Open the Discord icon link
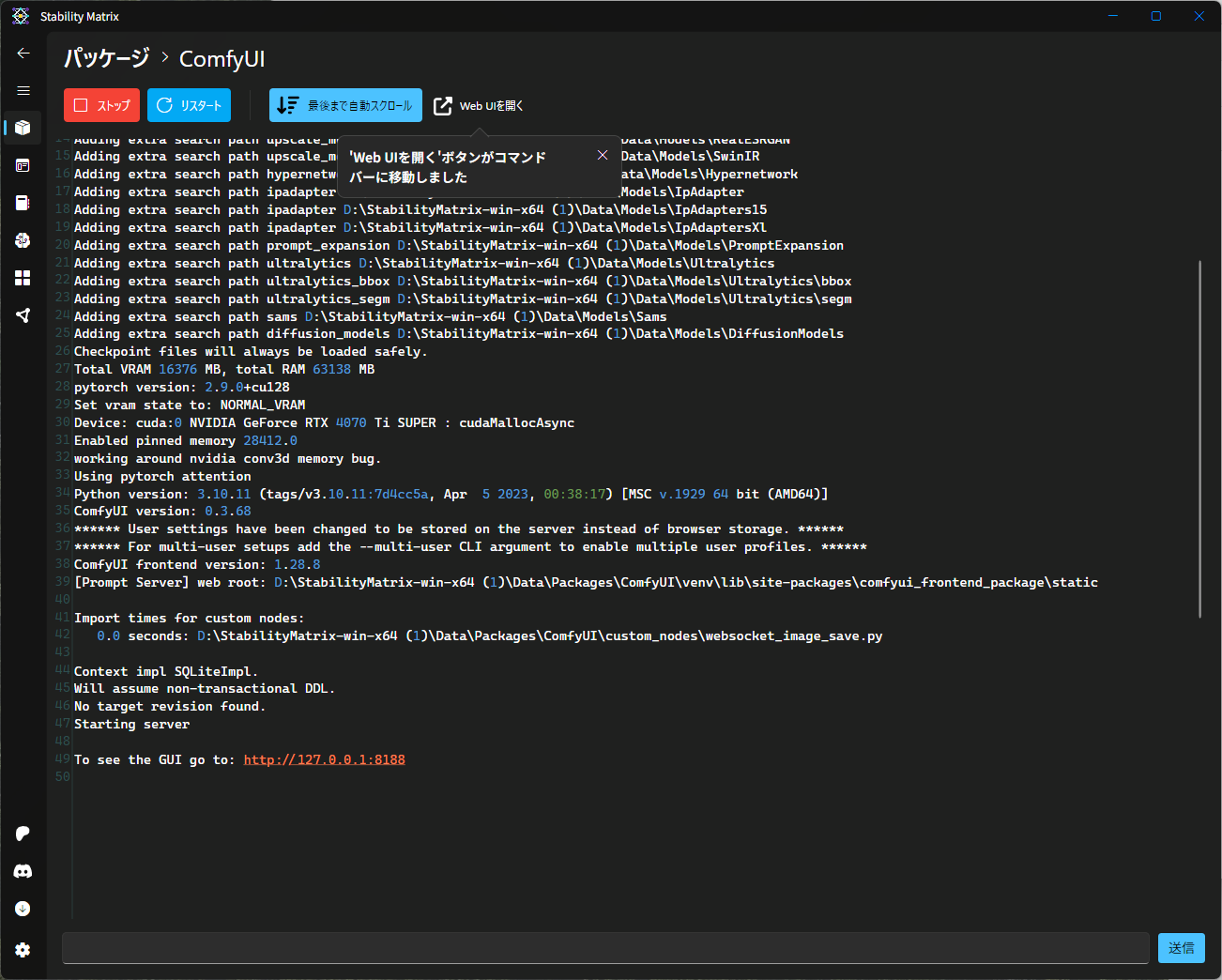Viewport: 1222px width, 980px height. (23, 871)
